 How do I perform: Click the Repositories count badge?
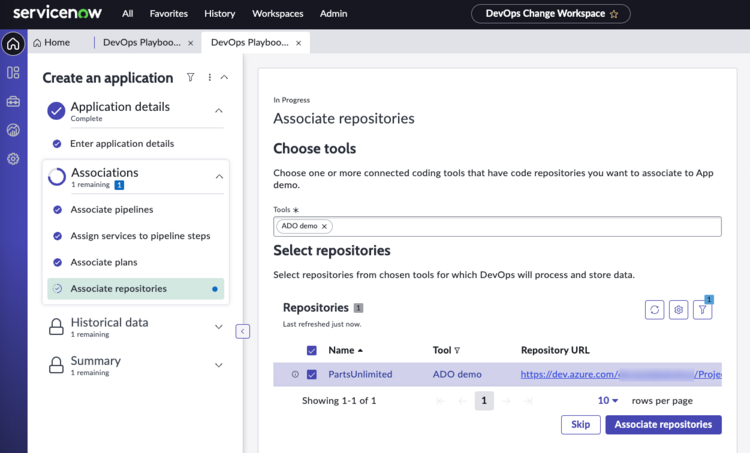[x=358, y=308]
